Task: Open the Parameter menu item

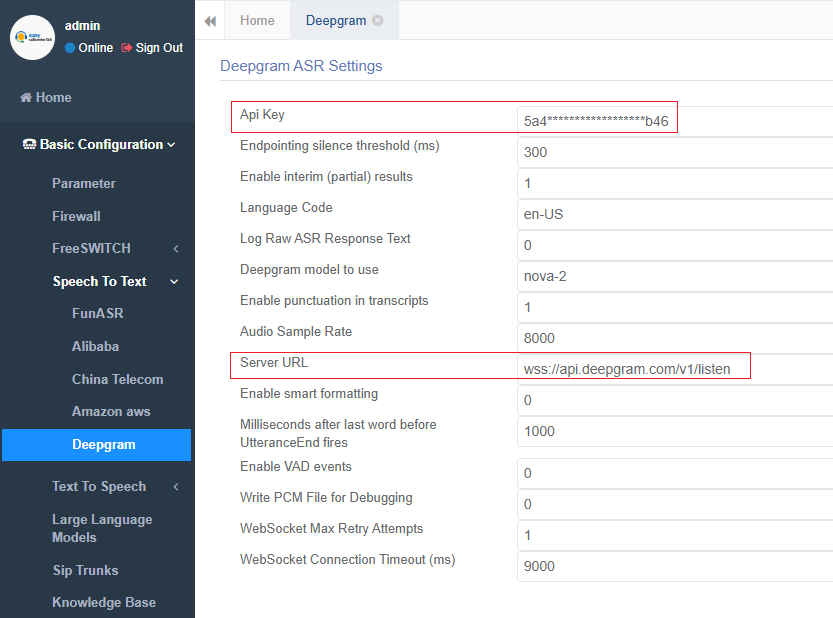Action: (x=84, y=183)
